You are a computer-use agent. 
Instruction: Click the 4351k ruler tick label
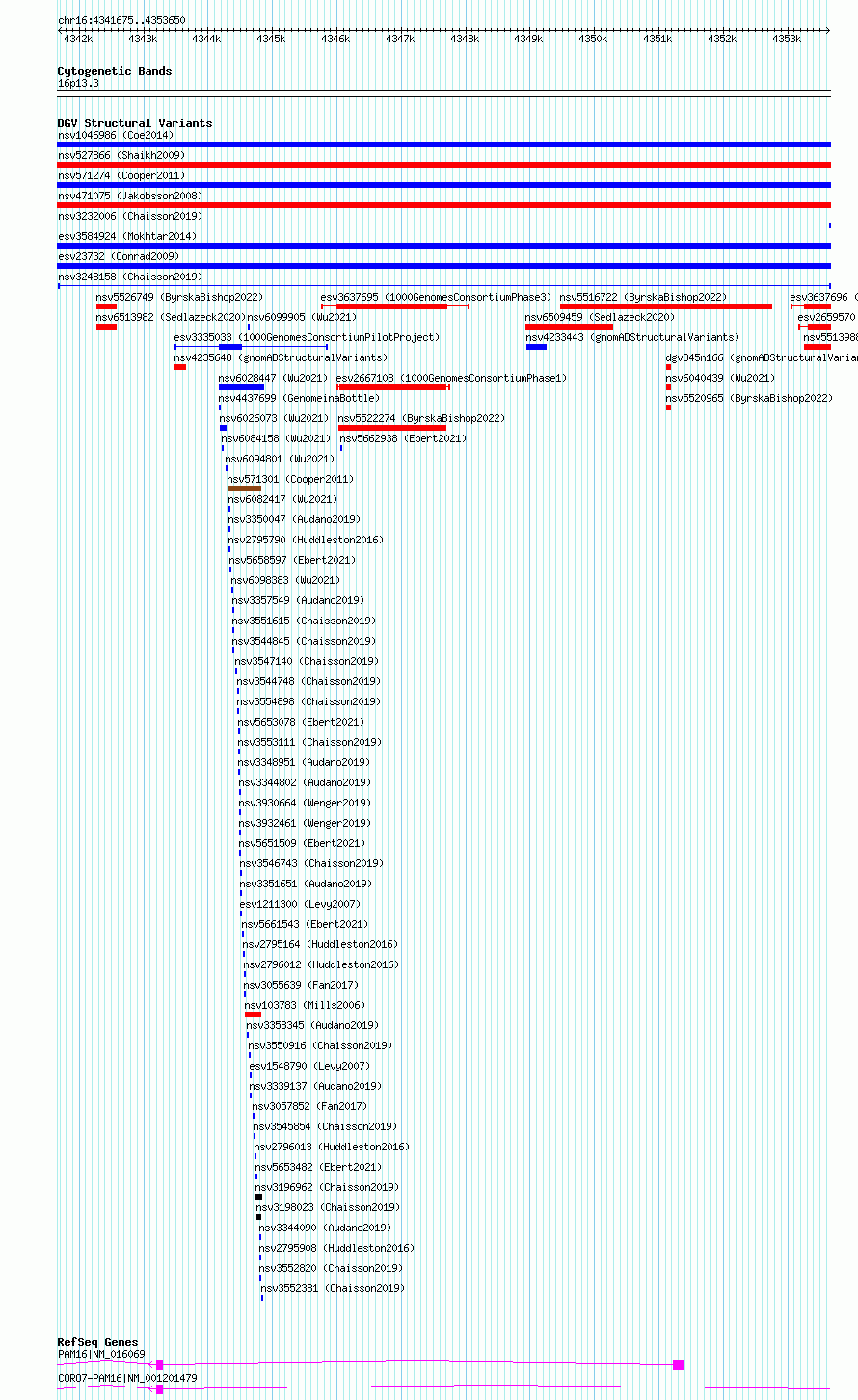657,39
